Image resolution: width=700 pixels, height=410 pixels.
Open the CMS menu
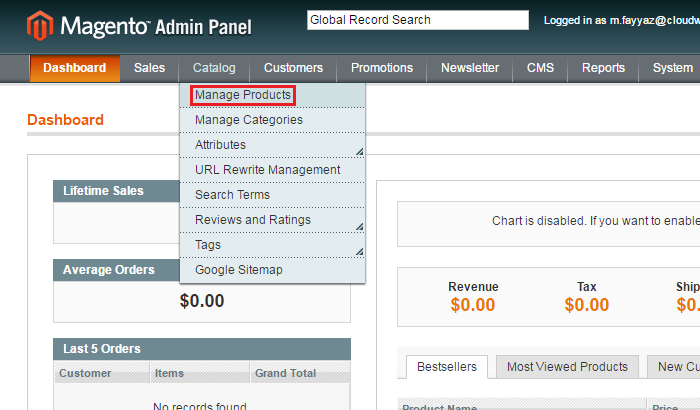point(540,68)
